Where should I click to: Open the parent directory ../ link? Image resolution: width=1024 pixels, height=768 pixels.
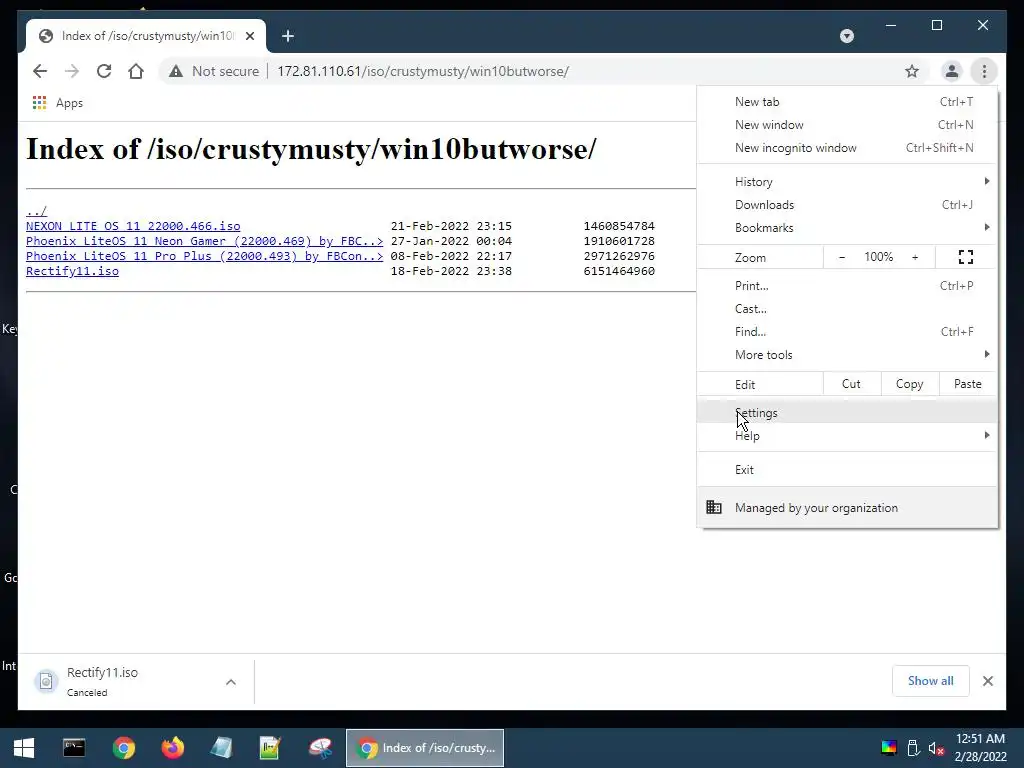tap(37, 211)
